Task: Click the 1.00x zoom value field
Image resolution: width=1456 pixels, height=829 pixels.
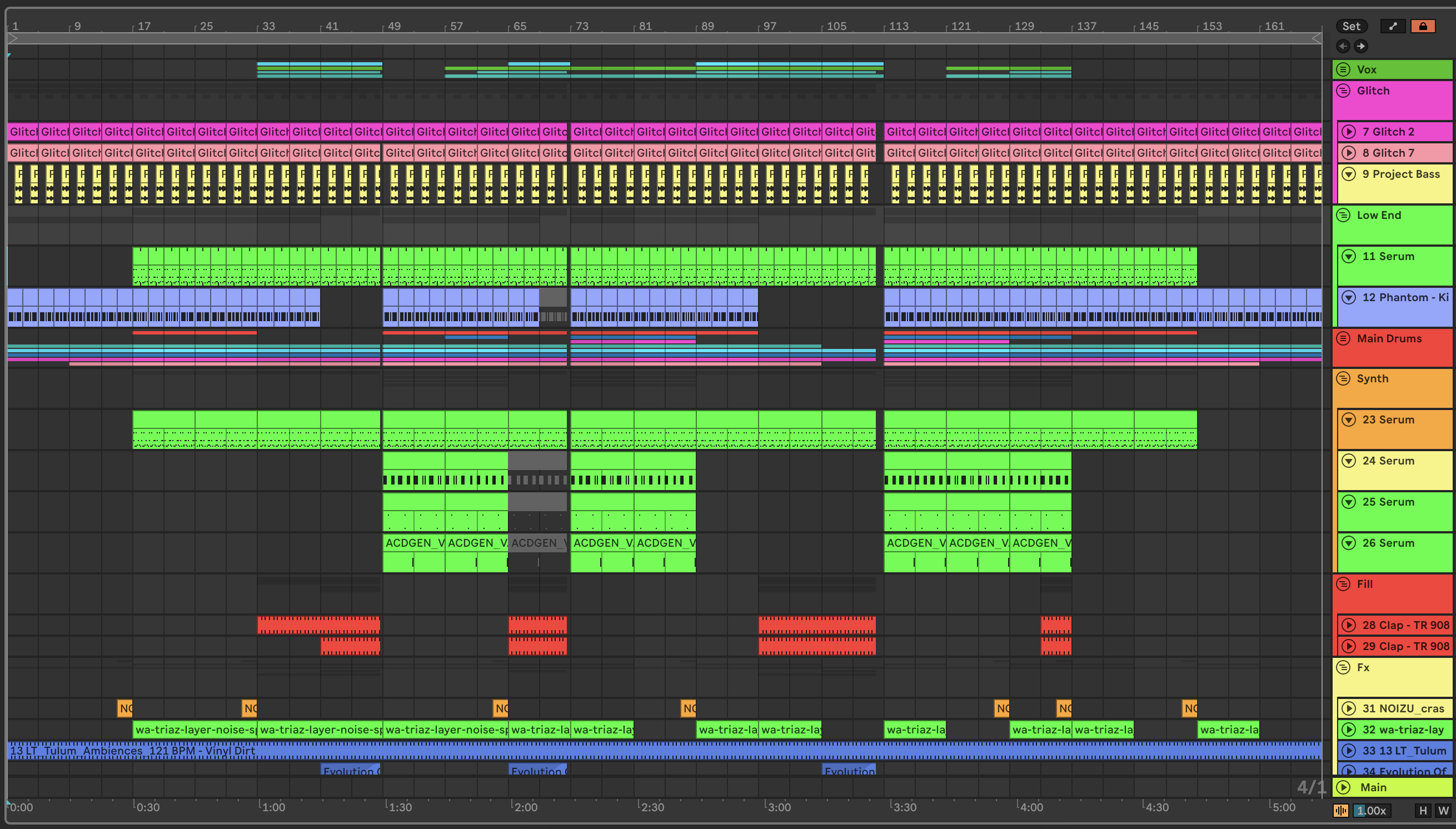Action: (1372, 810)
